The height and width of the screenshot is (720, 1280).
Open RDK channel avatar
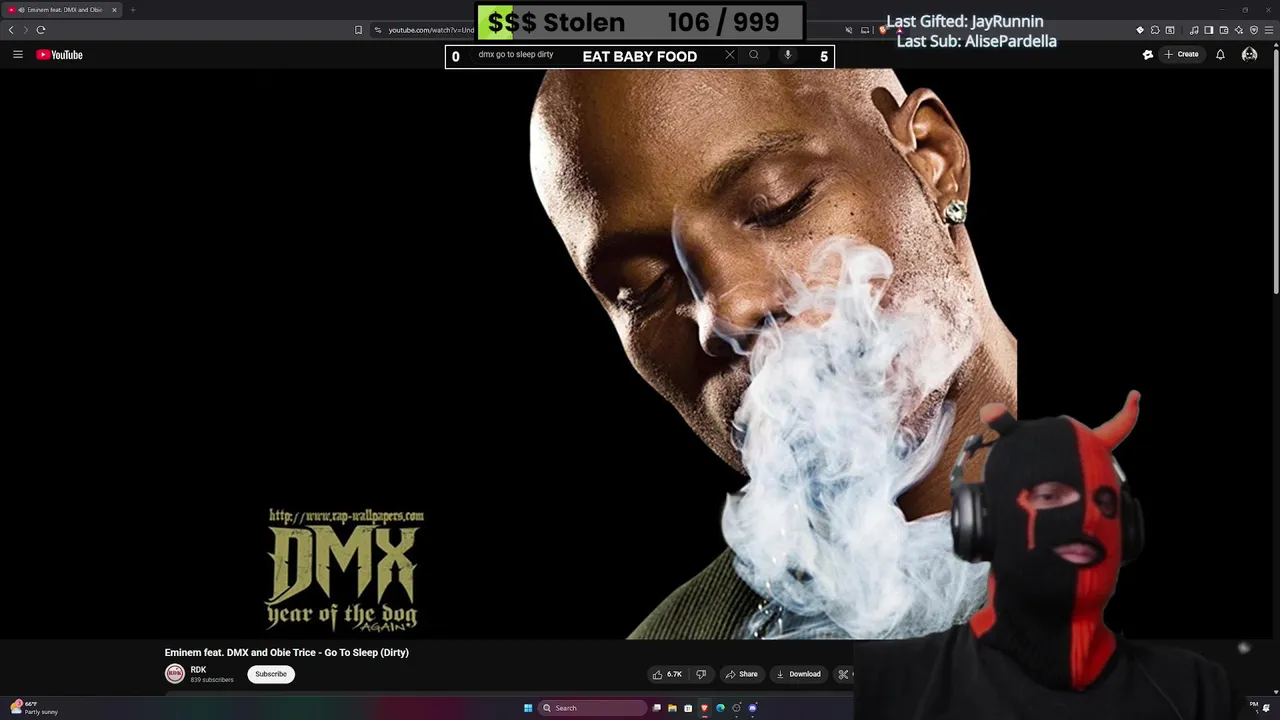(175, 674)
